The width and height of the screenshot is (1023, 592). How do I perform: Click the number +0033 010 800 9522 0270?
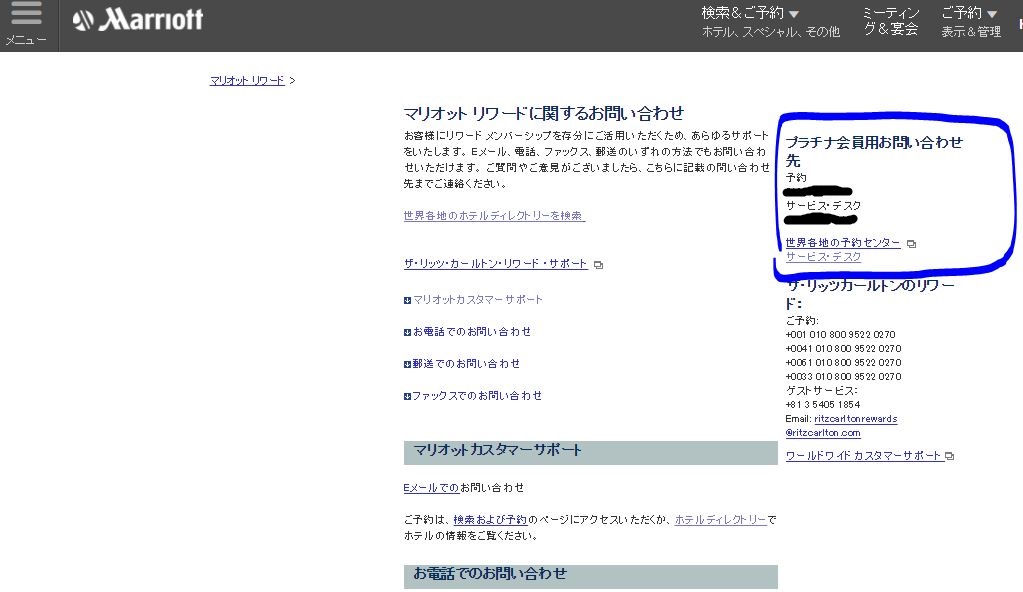coord(843,377)
